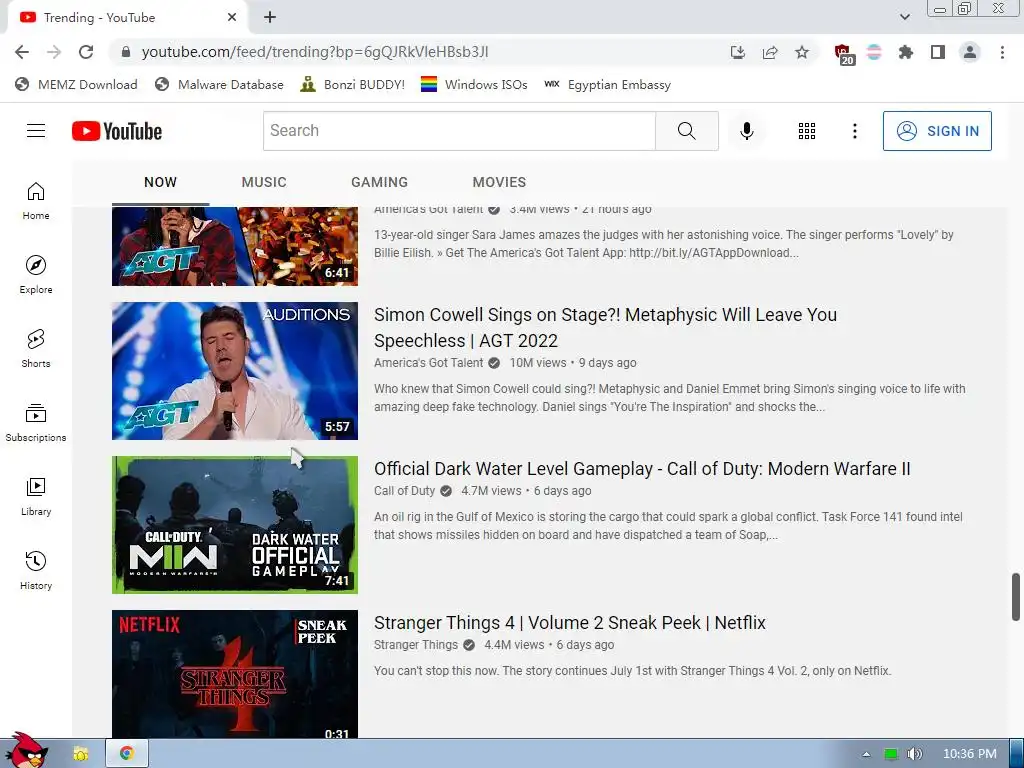Click America's Got Talent channel under Simon Cowell video
The image size is (1024, 768).
point(428,363)
